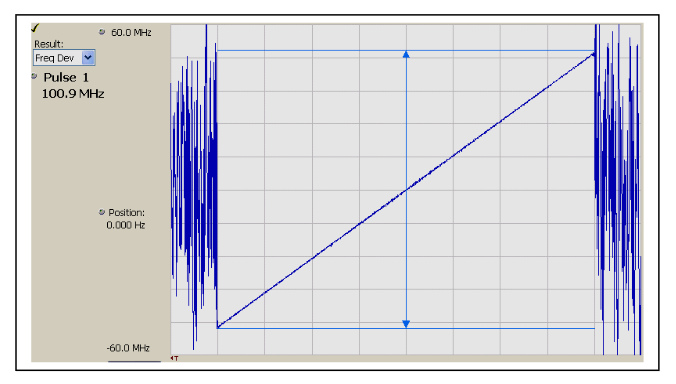Select the 60.0 MHz top scale value
The image size is (676, 384).
[x=131, y=33]
